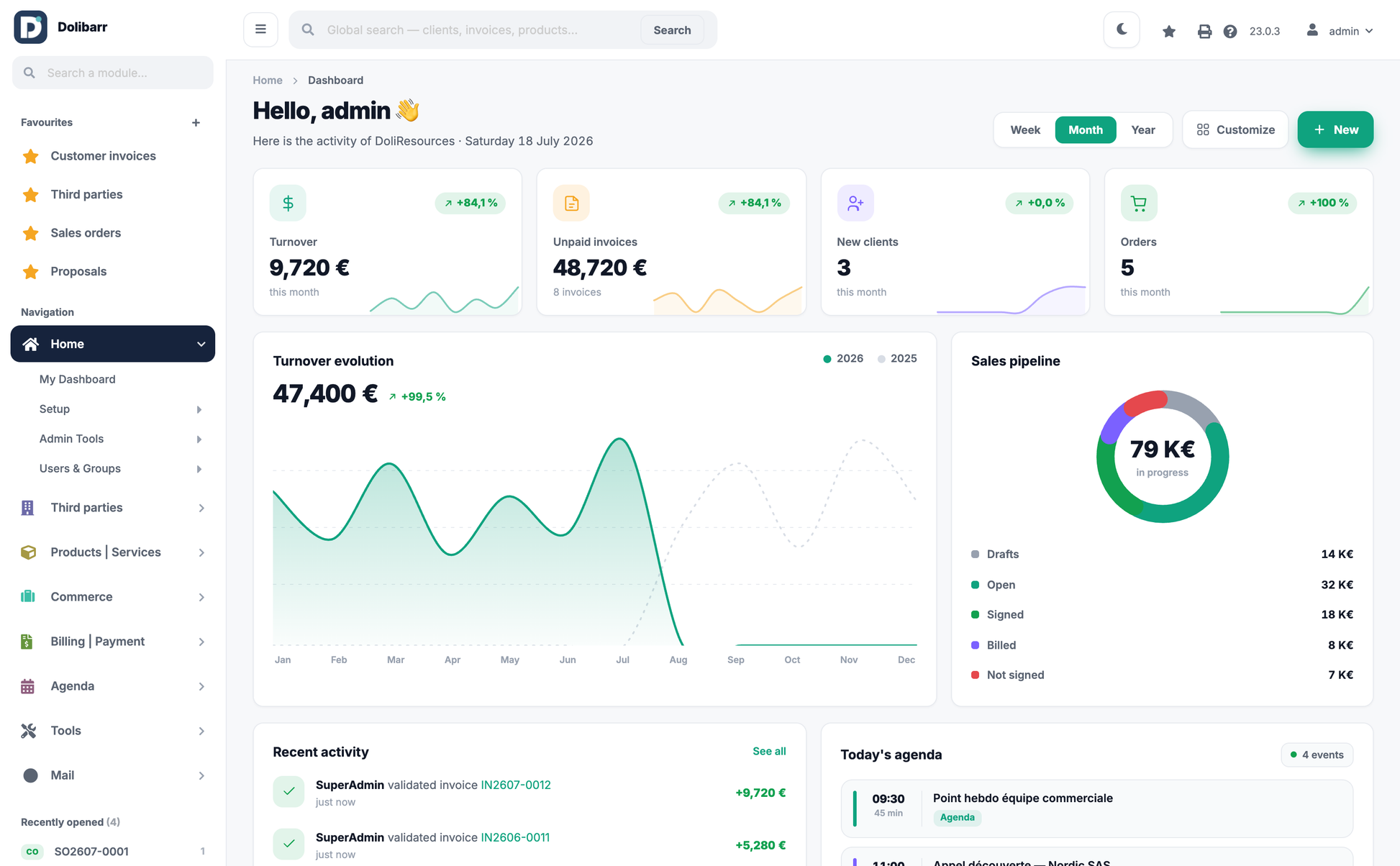Select the Month period tab
The width and height of the screenshot is (1400, 866).
(1086, 130)
